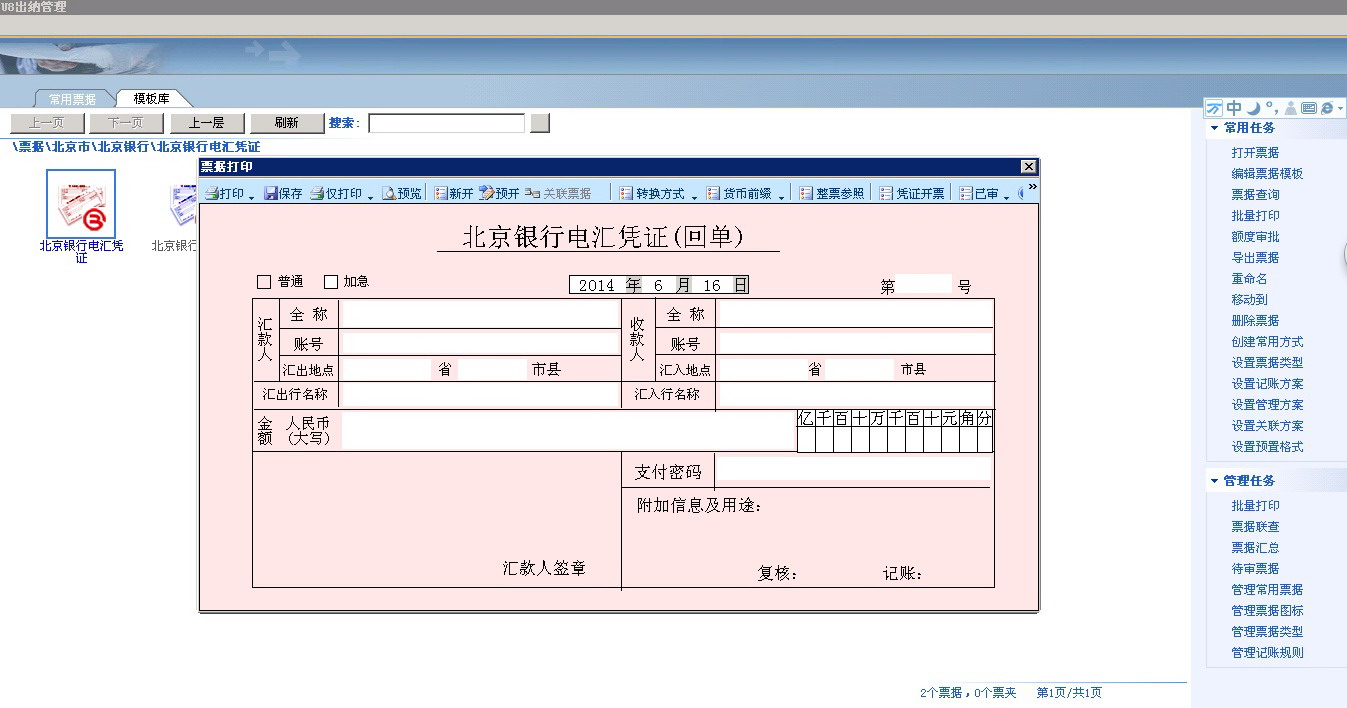Click the 保存 floppy disk icon
This screenshot has height=708, width=1347.
(x=271, y=193)
